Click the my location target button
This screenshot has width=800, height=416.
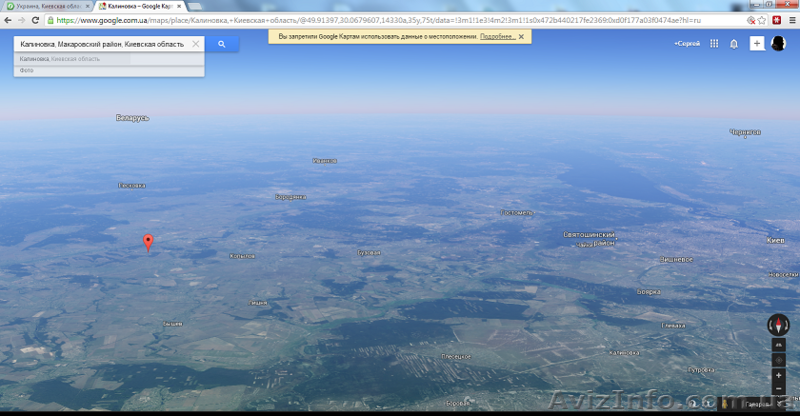(778, 359)
